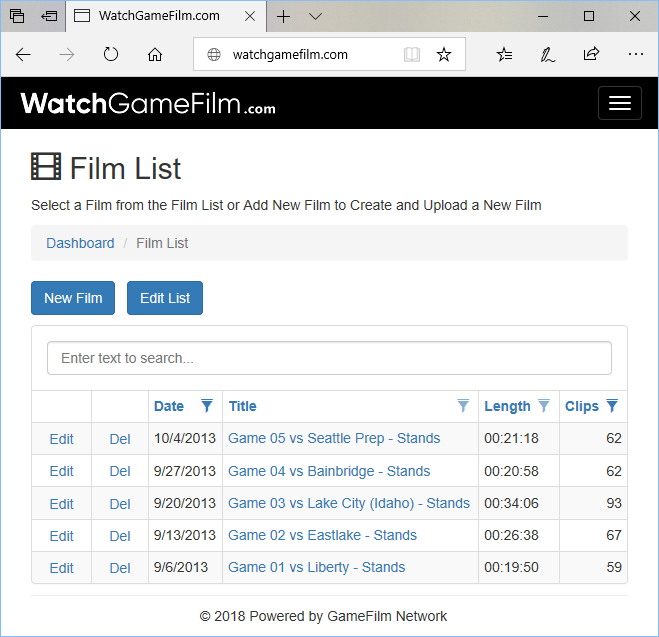
Task: Open Game 03 vs Lake City (Idaho)
Action: (x=349, y=503)
